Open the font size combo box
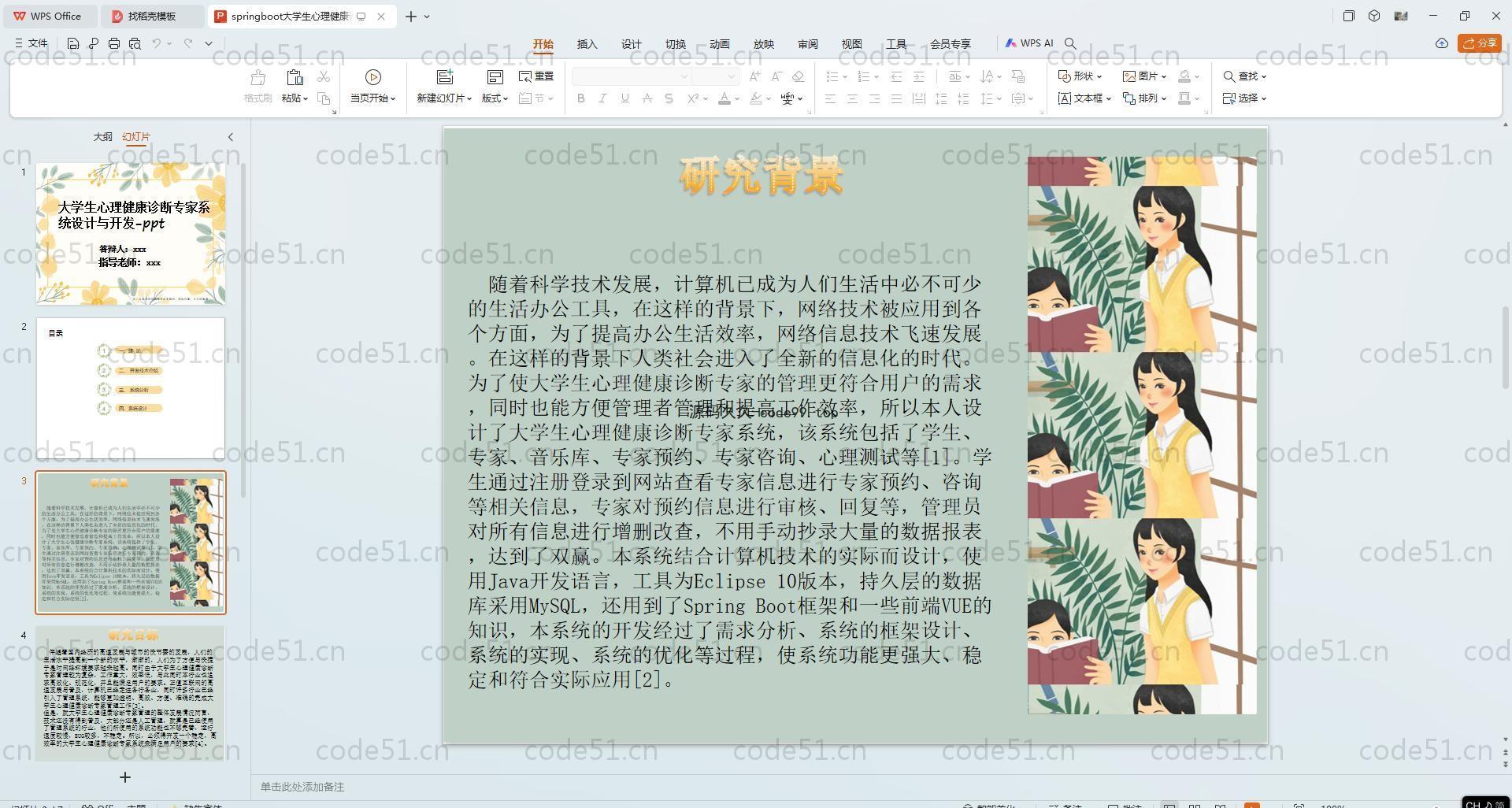1512x808 pixels. point(715,76)
